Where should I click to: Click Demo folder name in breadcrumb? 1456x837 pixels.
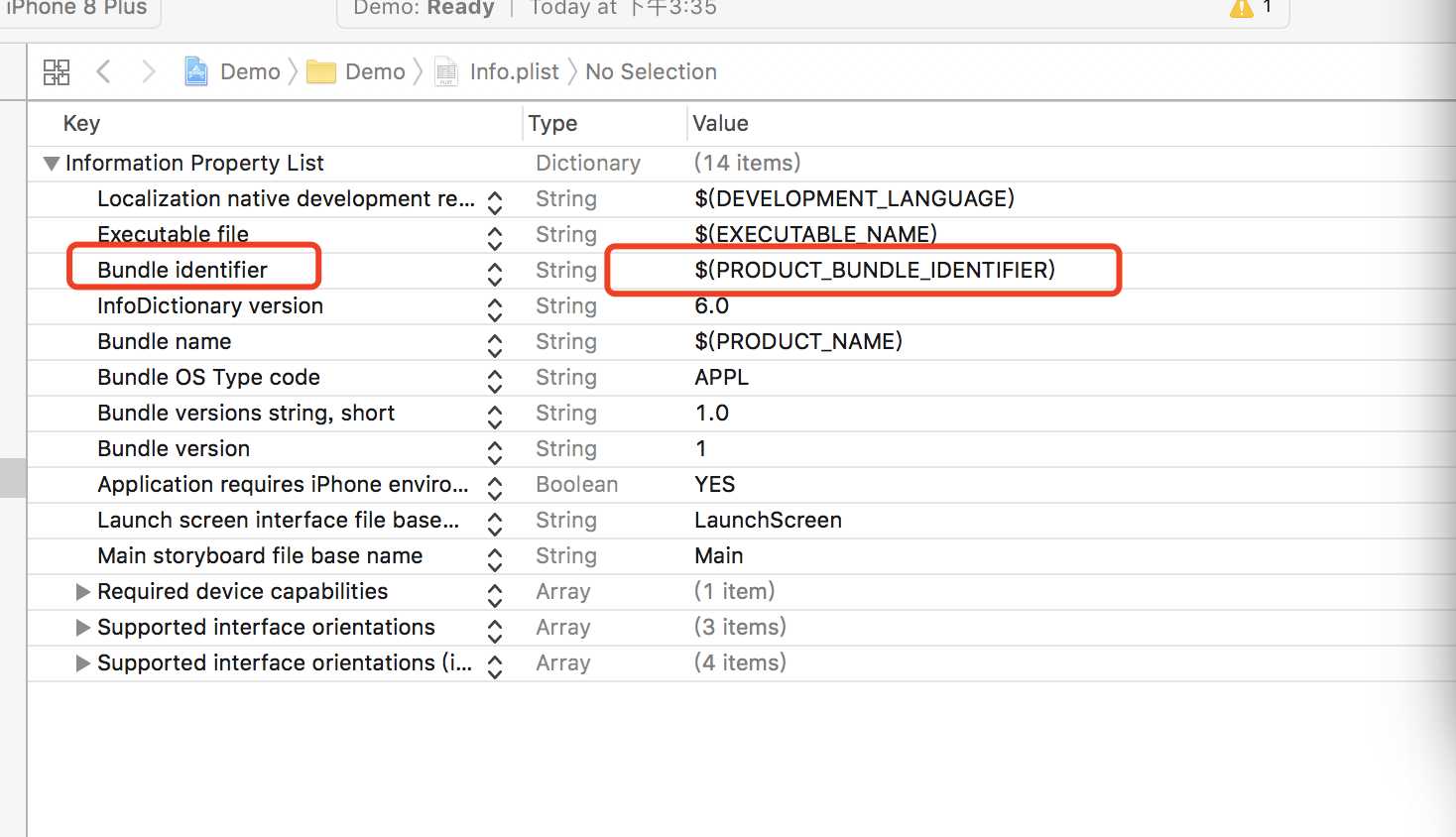point(375,71)
